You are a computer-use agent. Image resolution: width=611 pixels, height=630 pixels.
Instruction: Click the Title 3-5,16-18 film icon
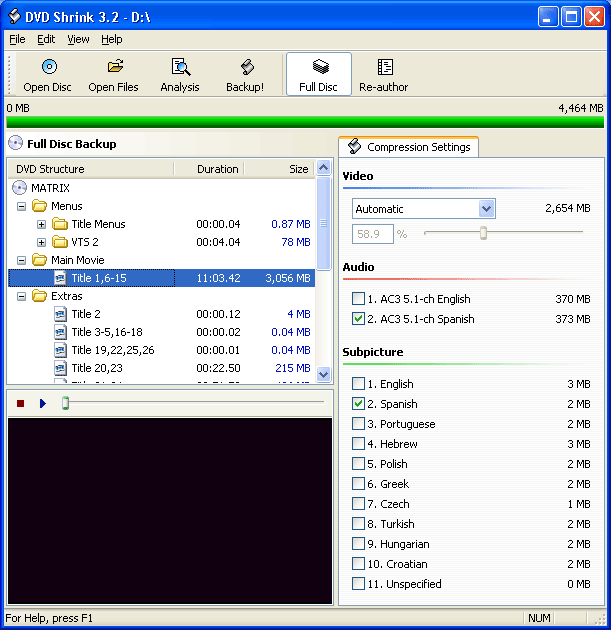click(x=60, y=332)
